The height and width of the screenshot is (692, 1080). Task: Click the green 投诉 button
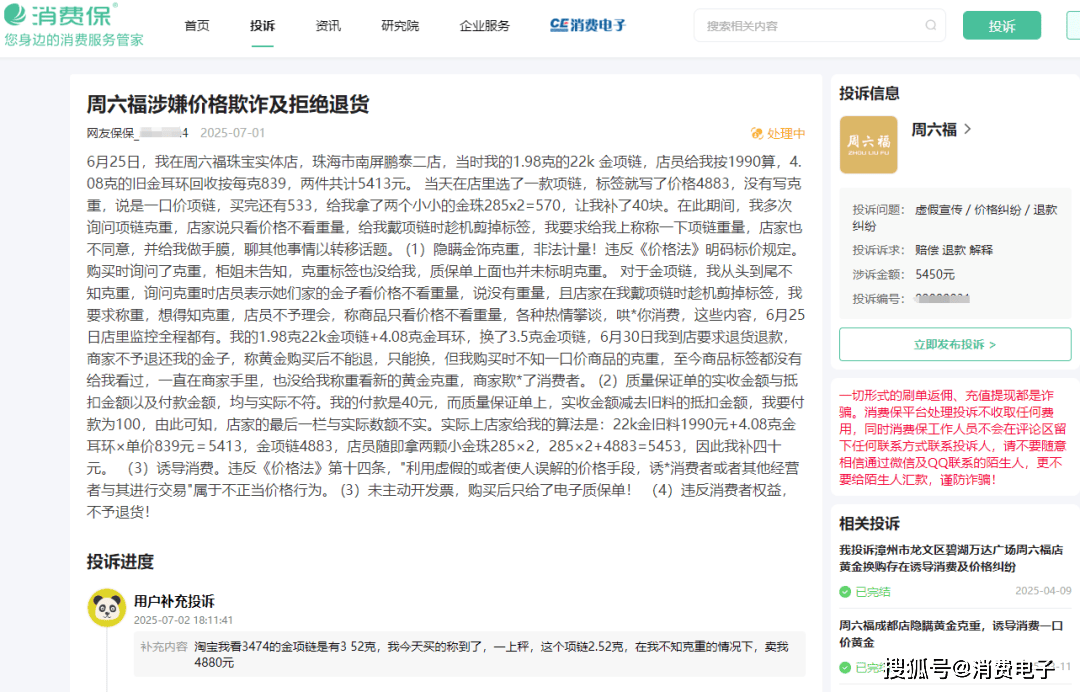[1001, 25]
